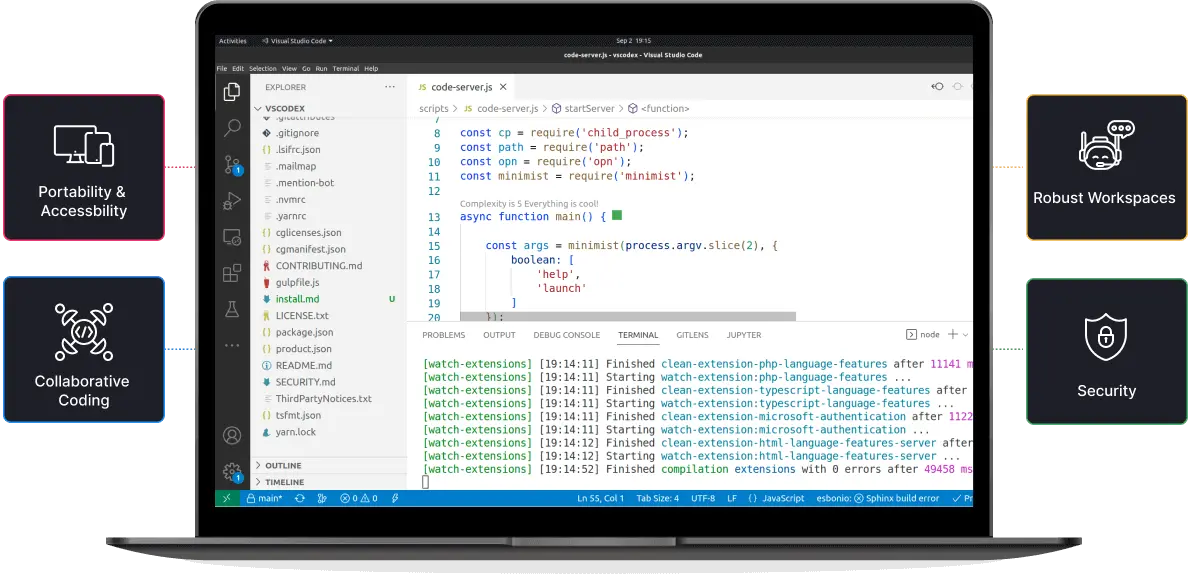The height and width of the screenshot is (583, 1188).
Task: Switch to the JUPYTER panel tab
Action: (x=744, y=335)
